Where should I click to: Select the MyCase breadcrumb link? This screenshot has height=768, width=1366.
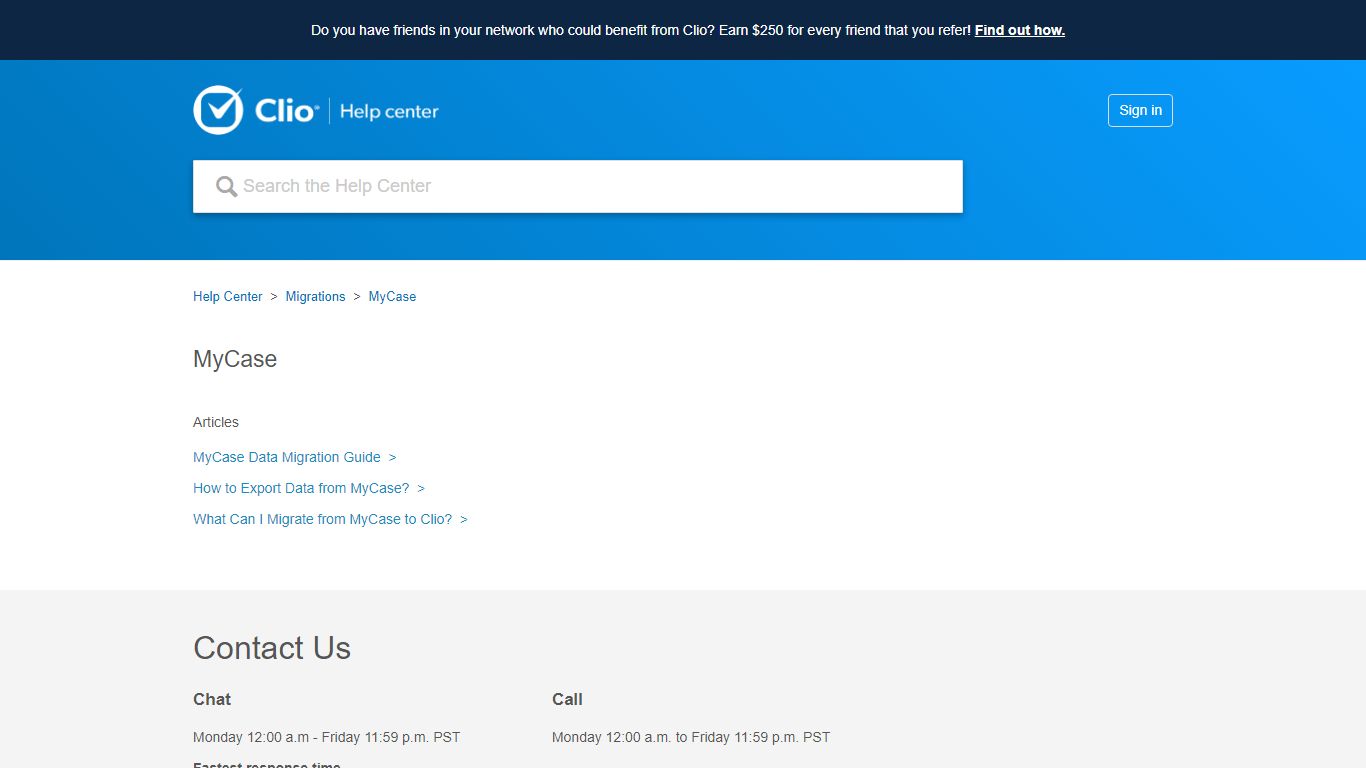coord(392,296)
